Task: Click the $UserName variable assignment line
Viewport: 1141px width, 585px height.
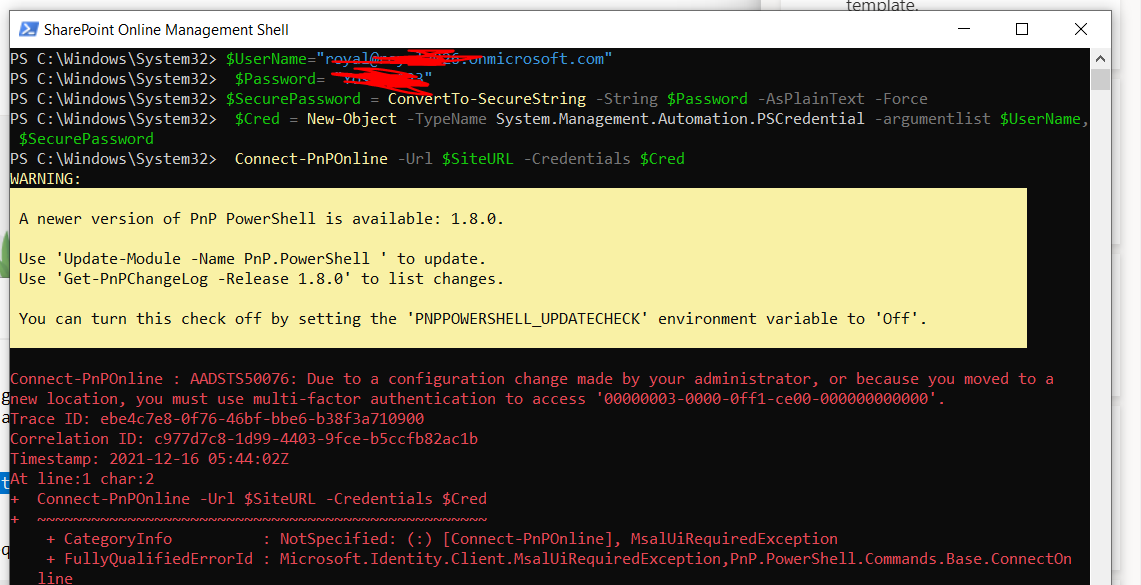Action: 311,59
